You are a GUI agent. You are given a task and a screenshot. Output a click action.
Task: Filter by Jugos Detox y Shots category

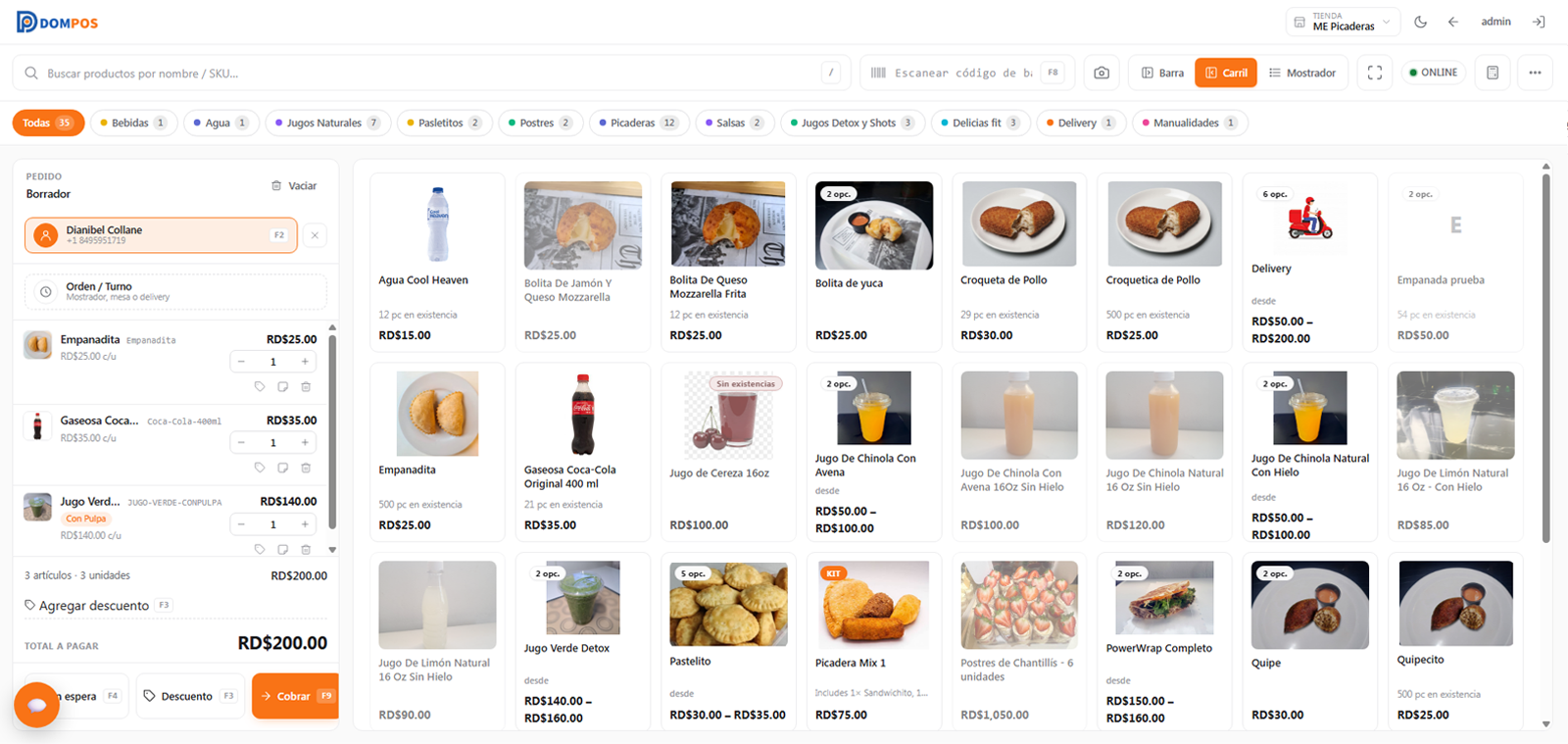coord(853,123)
